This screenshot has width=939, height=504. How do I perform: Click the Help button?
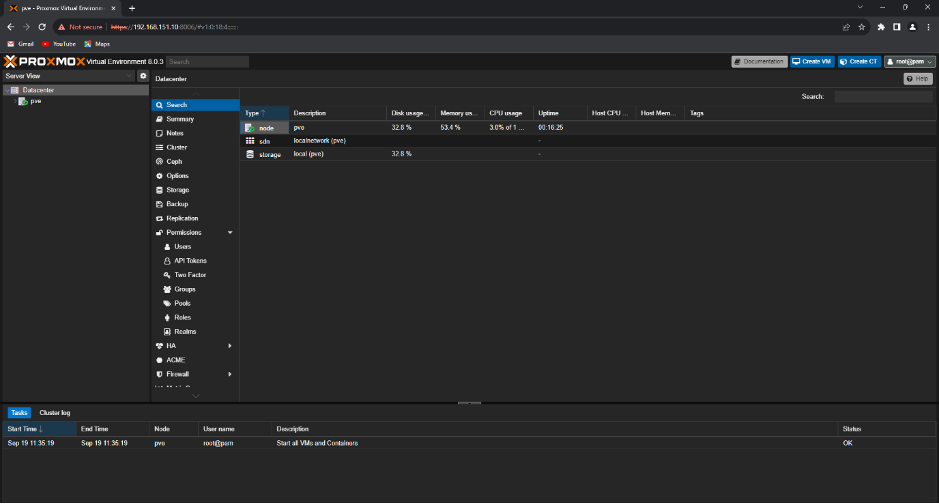(x=918, y=79)
